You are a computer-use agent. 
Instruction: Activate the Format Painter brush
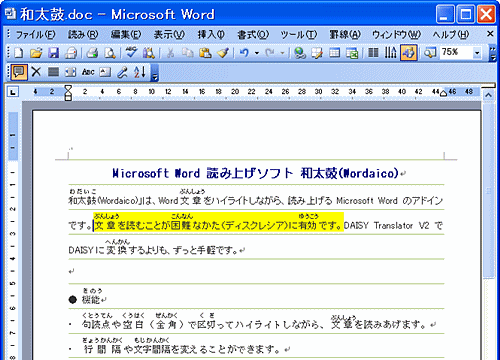tap(223, 53)
